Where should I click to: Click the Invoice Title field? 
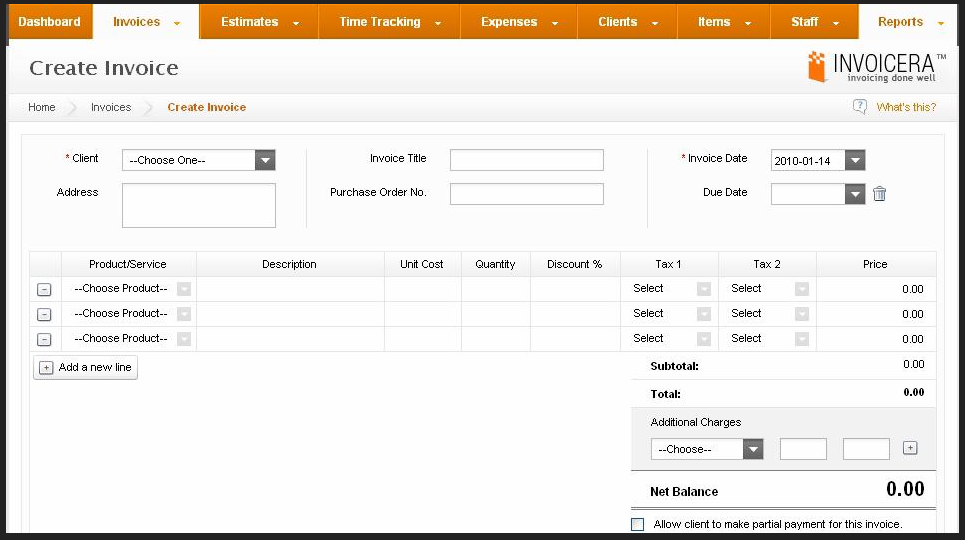(527, 160)
